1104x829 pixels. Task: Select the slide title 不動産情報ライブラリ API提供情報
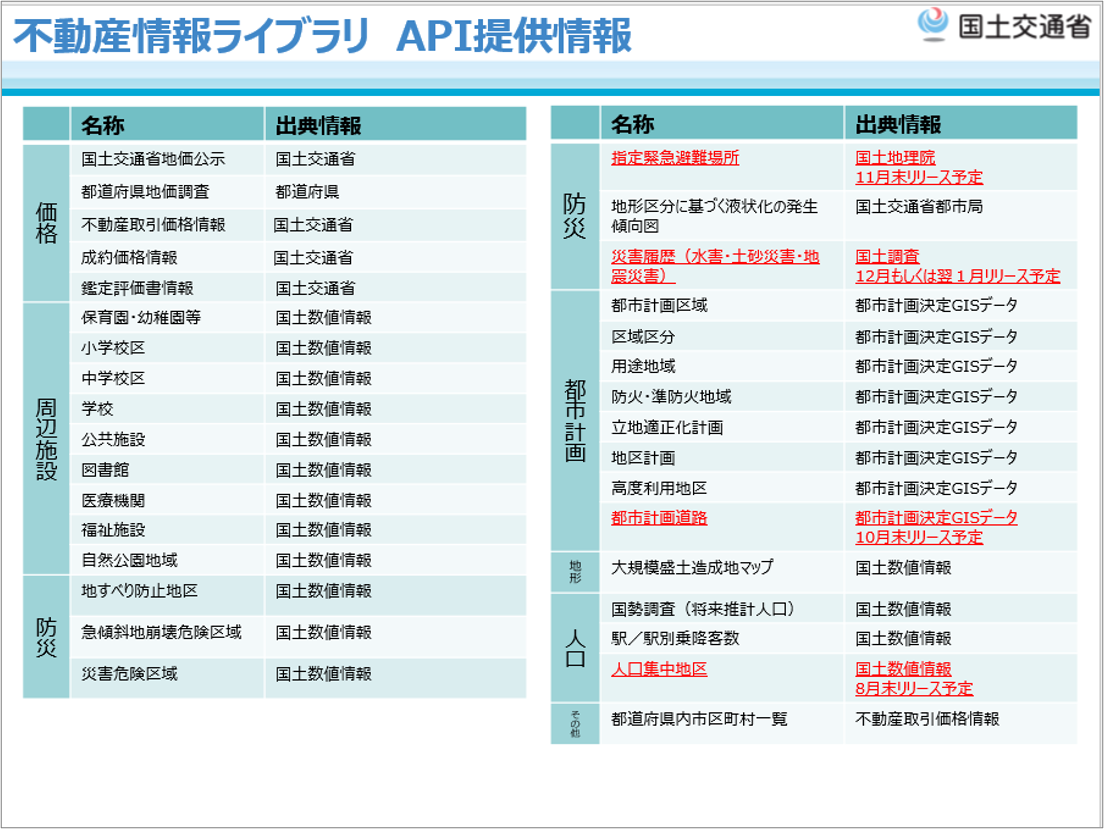(322, 37)
